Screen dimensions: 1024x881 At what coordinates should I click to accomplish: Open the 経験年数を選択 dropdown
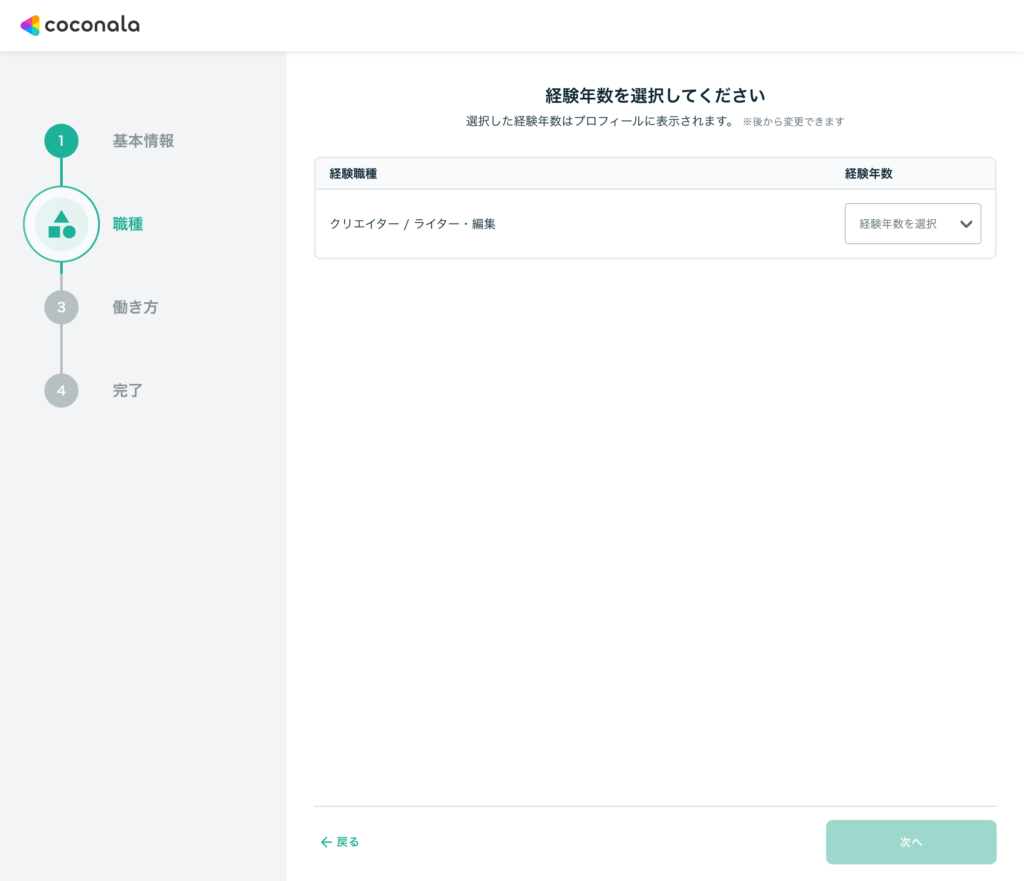point(899,224)
